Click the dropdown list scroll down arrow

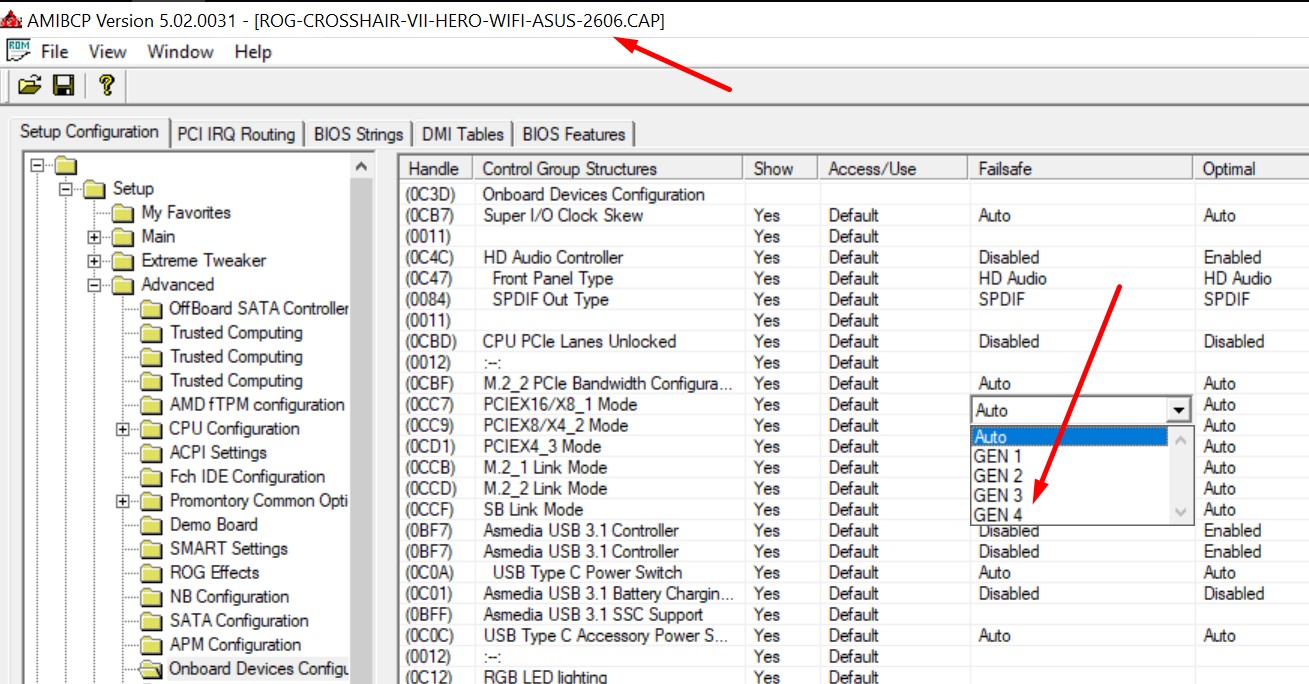point(1180,511)
